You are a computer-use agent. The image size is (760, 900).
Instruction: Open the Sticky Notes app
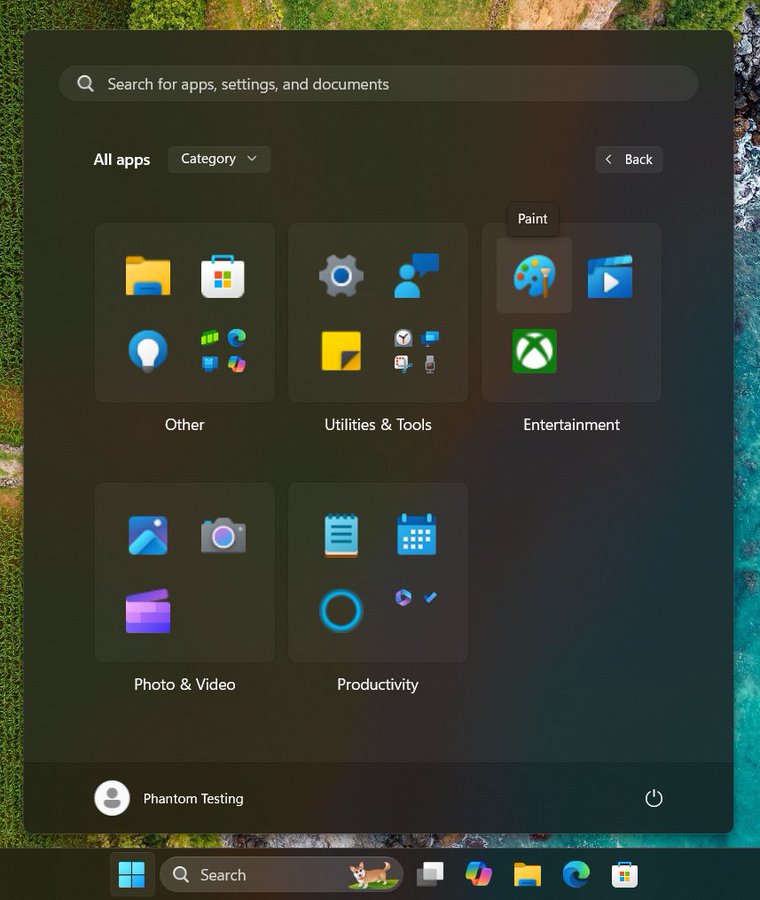click(x=341, y=351)
